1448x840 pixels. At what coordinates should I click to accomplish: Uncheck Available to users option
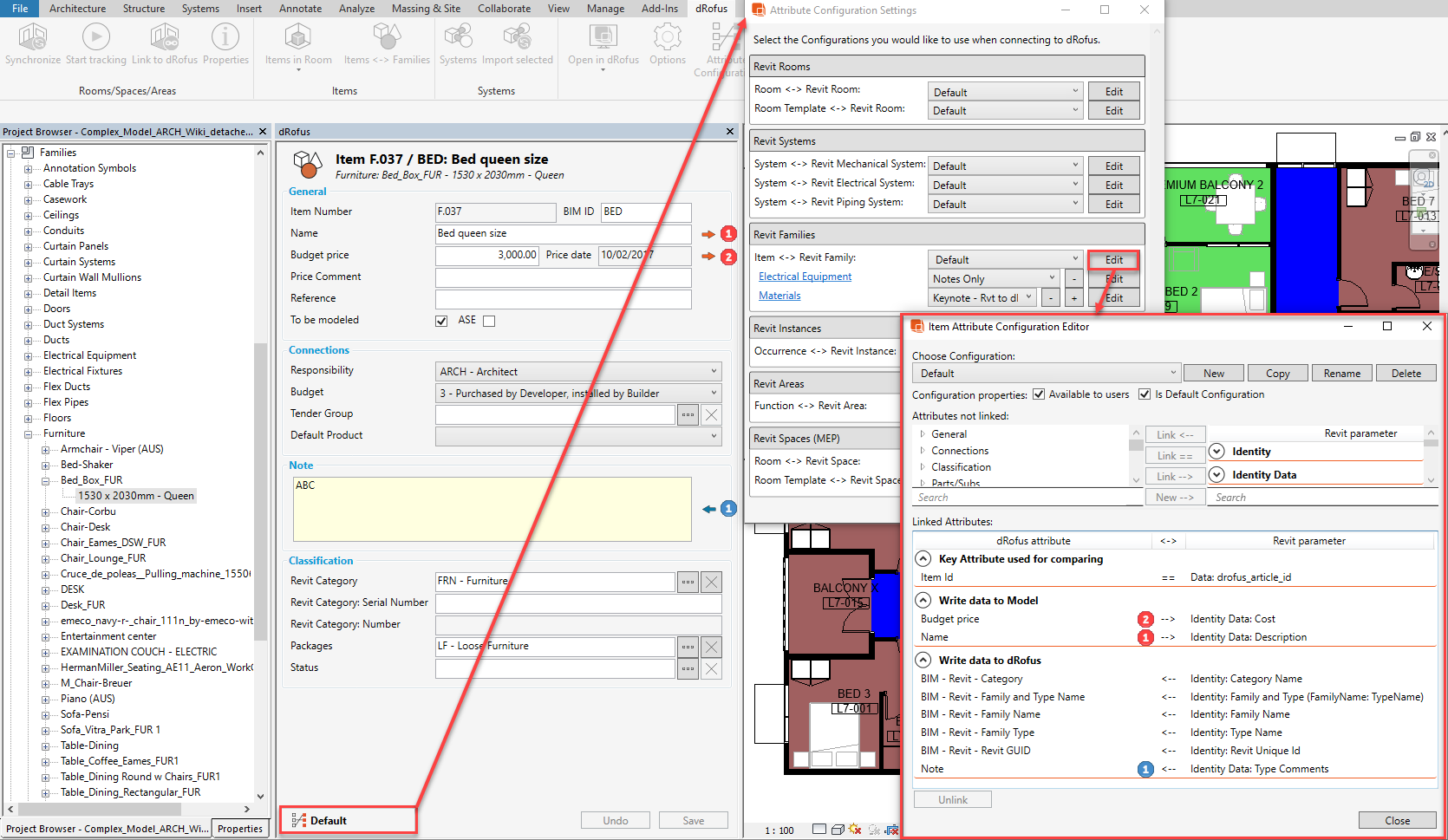[1039, 394]
